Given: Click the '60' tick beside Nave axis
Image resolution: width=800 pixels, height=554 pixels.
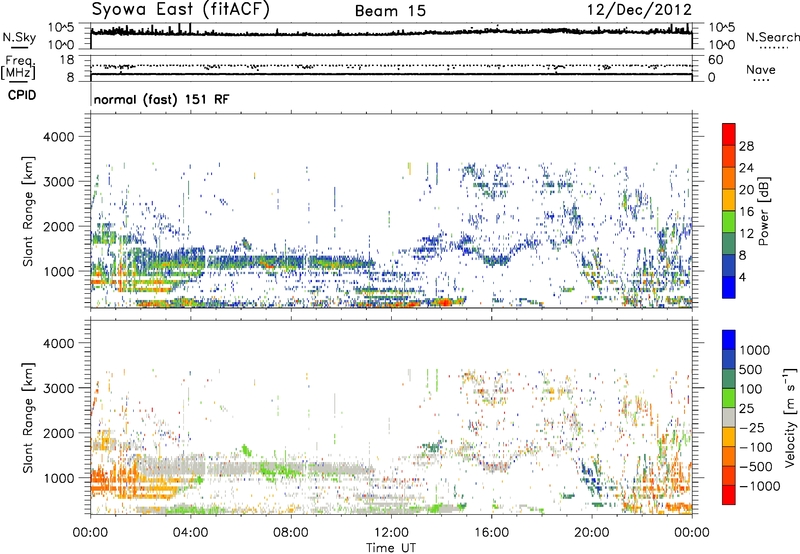Looking at the screenshot, I should click(x=715, y=60).
